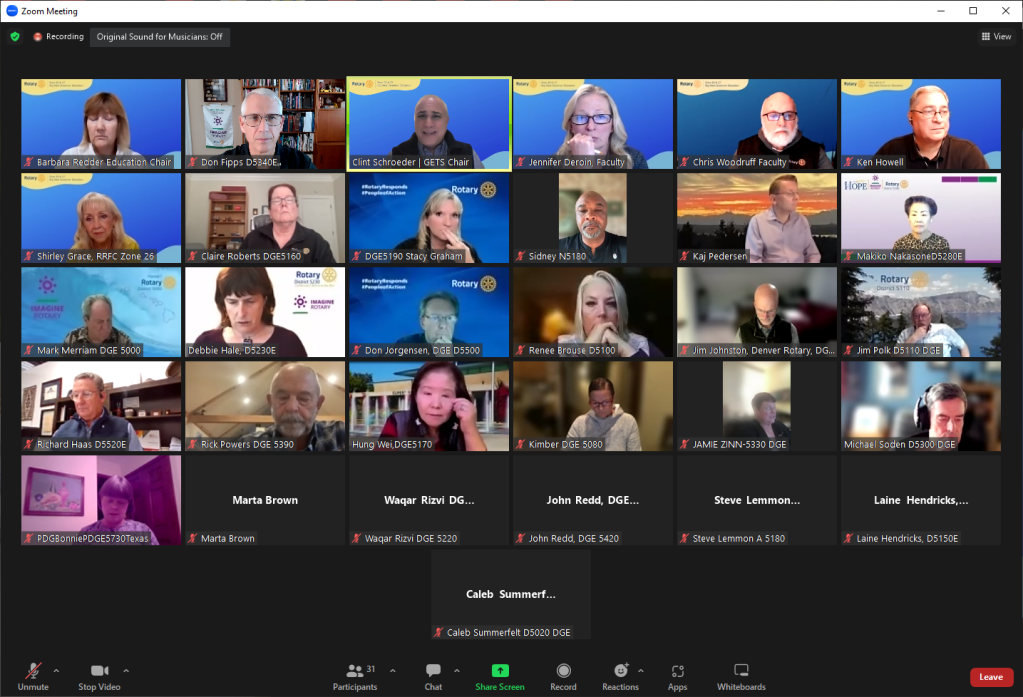This screenshot has width=1023, height=697.
Task: Open the Whiteboards tool
Action: click(x=741, y=671)
